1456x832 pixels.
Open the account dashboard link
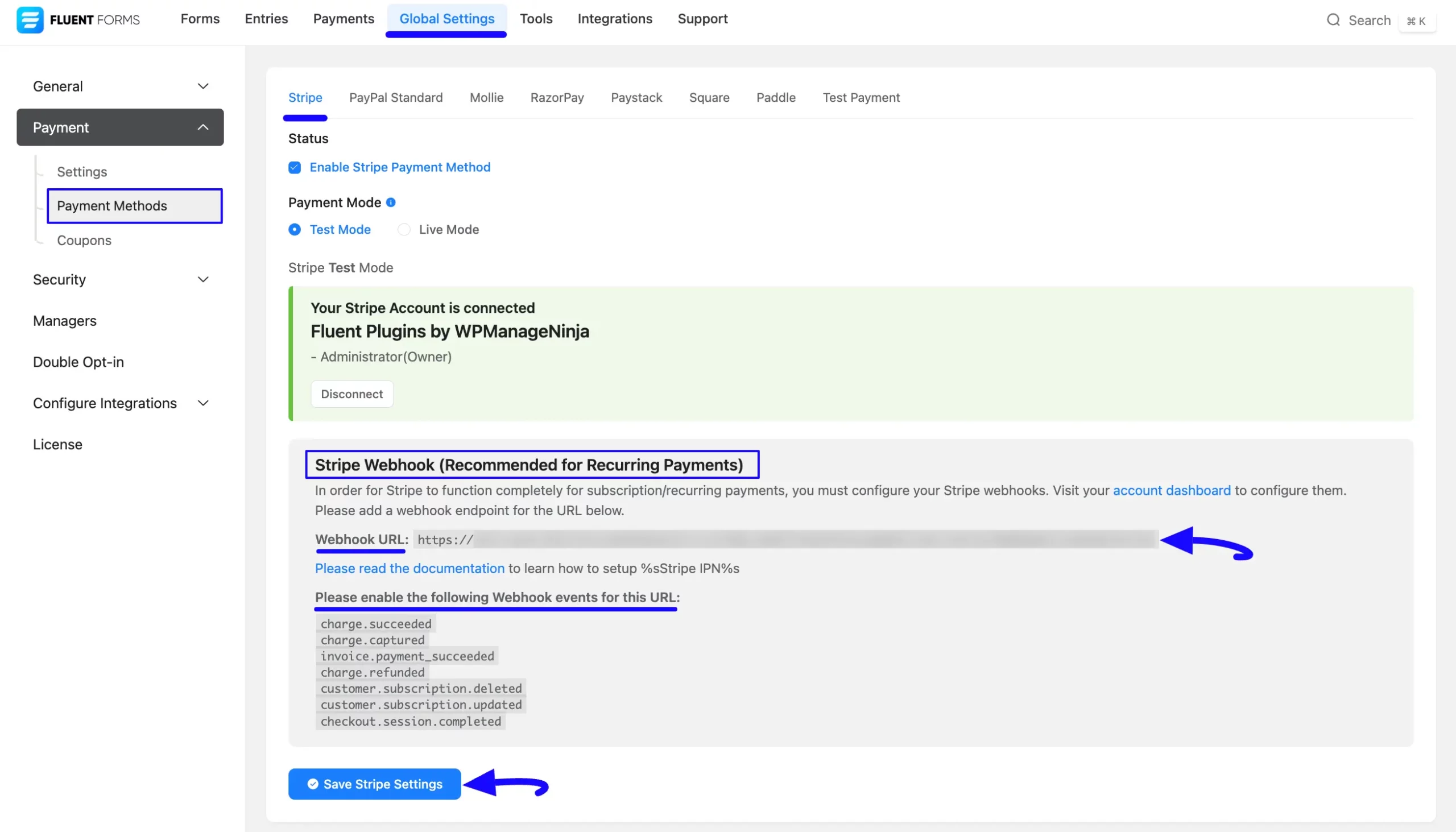pyautogui.click(x=1172, y=491)
